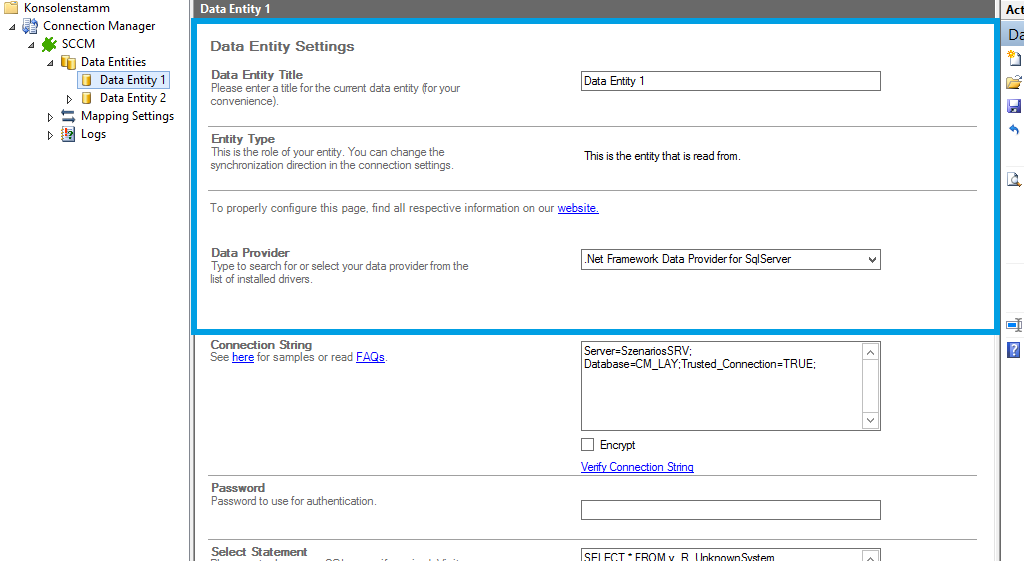Click the help question mark icon

click(x=1014, y=350)
